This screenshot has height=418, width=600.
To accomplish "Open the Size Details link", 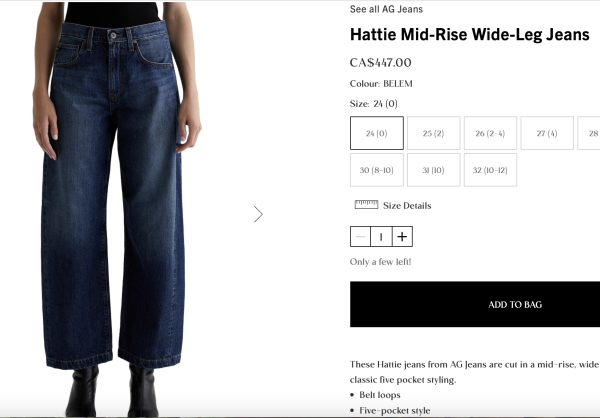I will 407,206.
